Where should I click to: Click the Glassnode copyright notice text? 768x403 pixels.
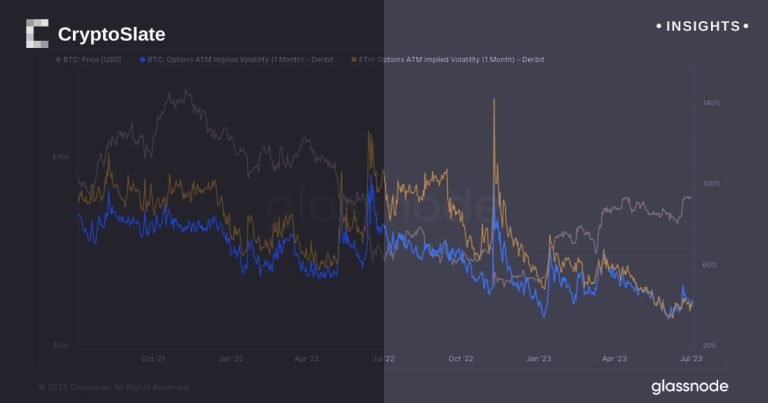point(113,387)
